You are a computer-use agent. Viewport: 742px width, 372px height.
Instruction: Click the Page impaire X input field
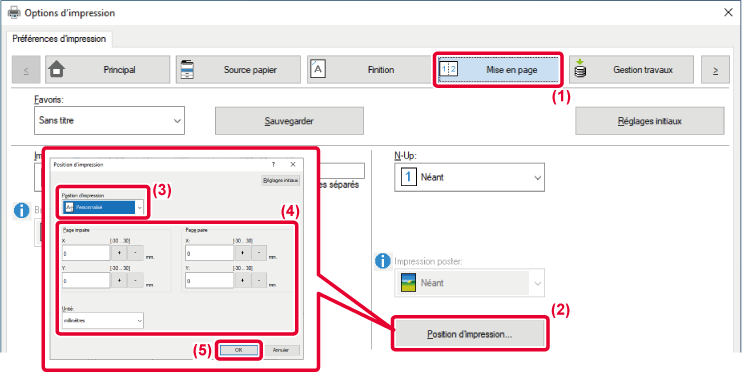(86, 253)
